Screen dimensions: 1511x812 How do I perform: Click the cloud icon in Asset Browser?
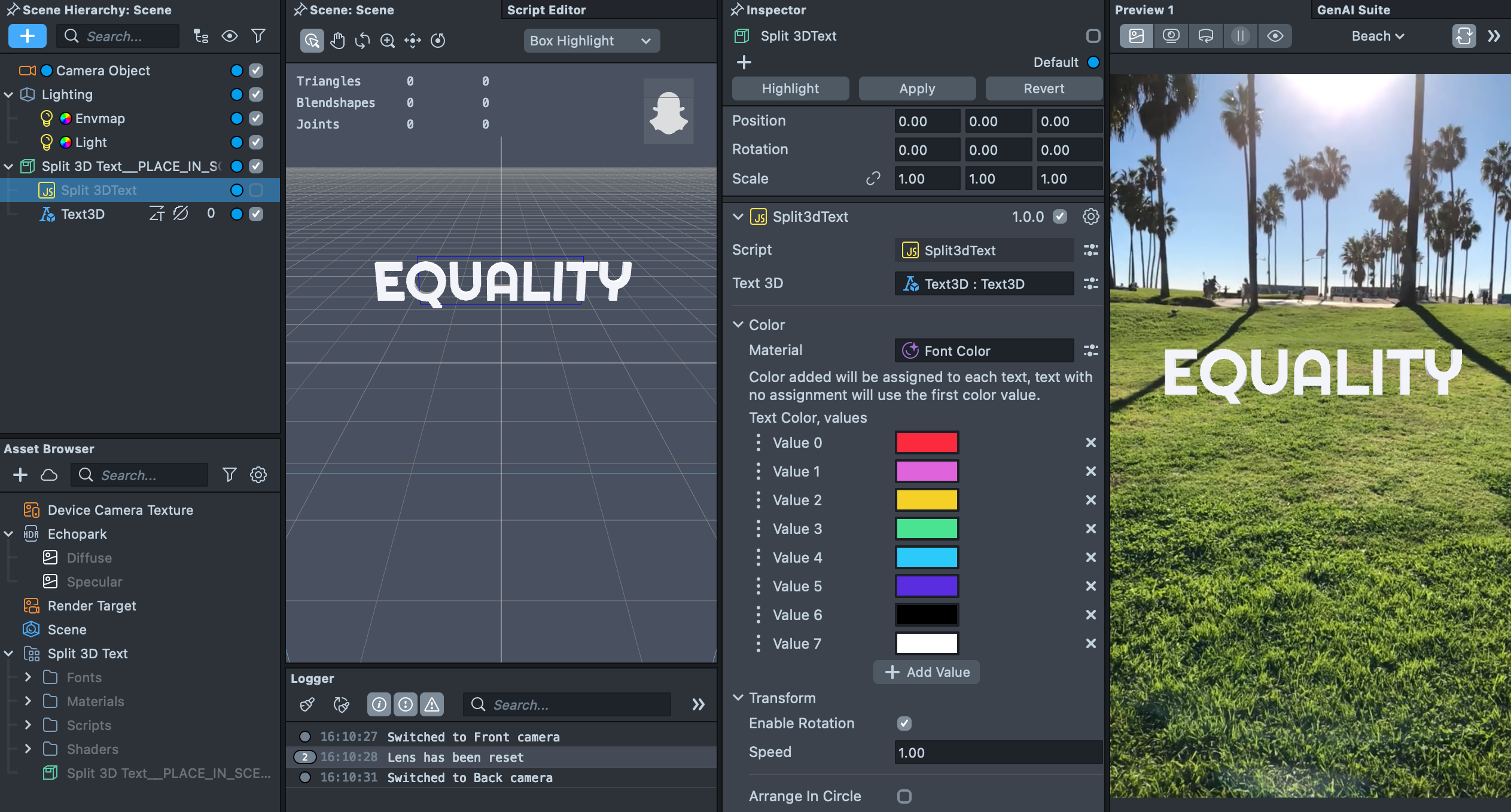pos(49,475)
